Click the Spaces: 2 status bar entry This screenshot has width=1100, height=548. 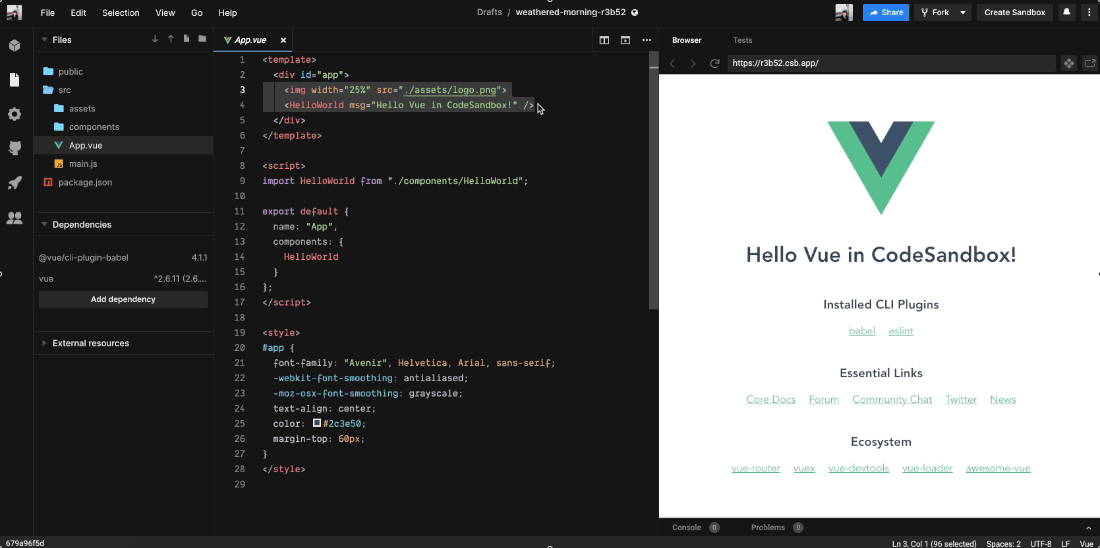tap(1003, 543)
